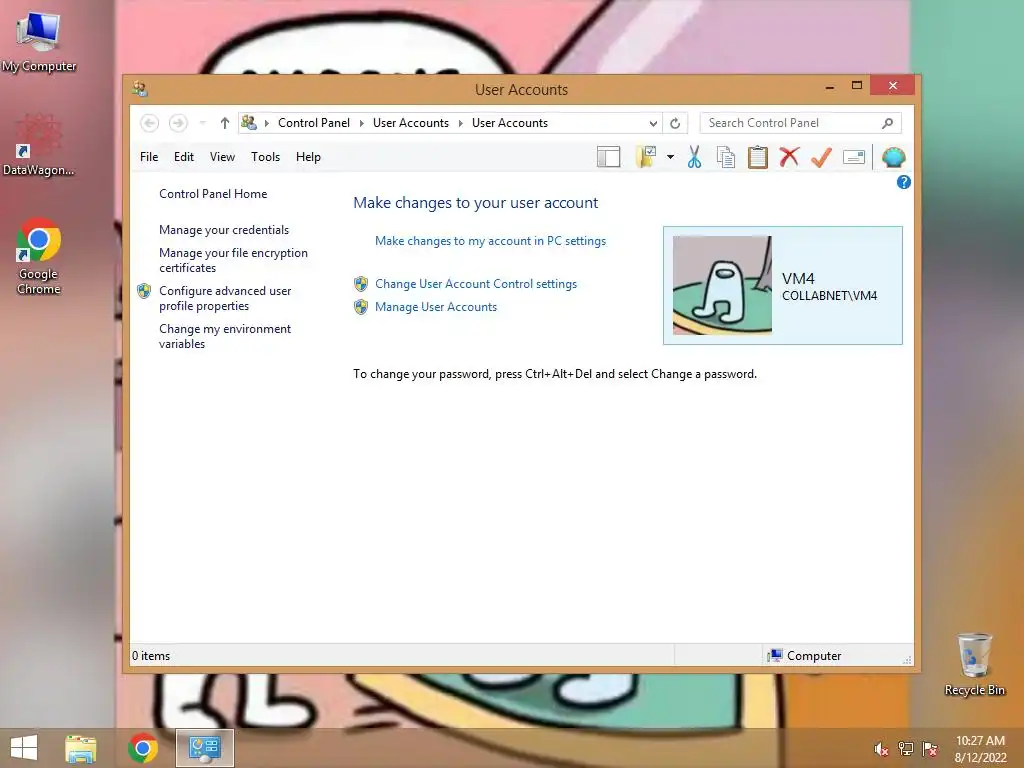Open the Edit menu
The width and height of the screenshot is (1024, 768).
pos(184,157)
